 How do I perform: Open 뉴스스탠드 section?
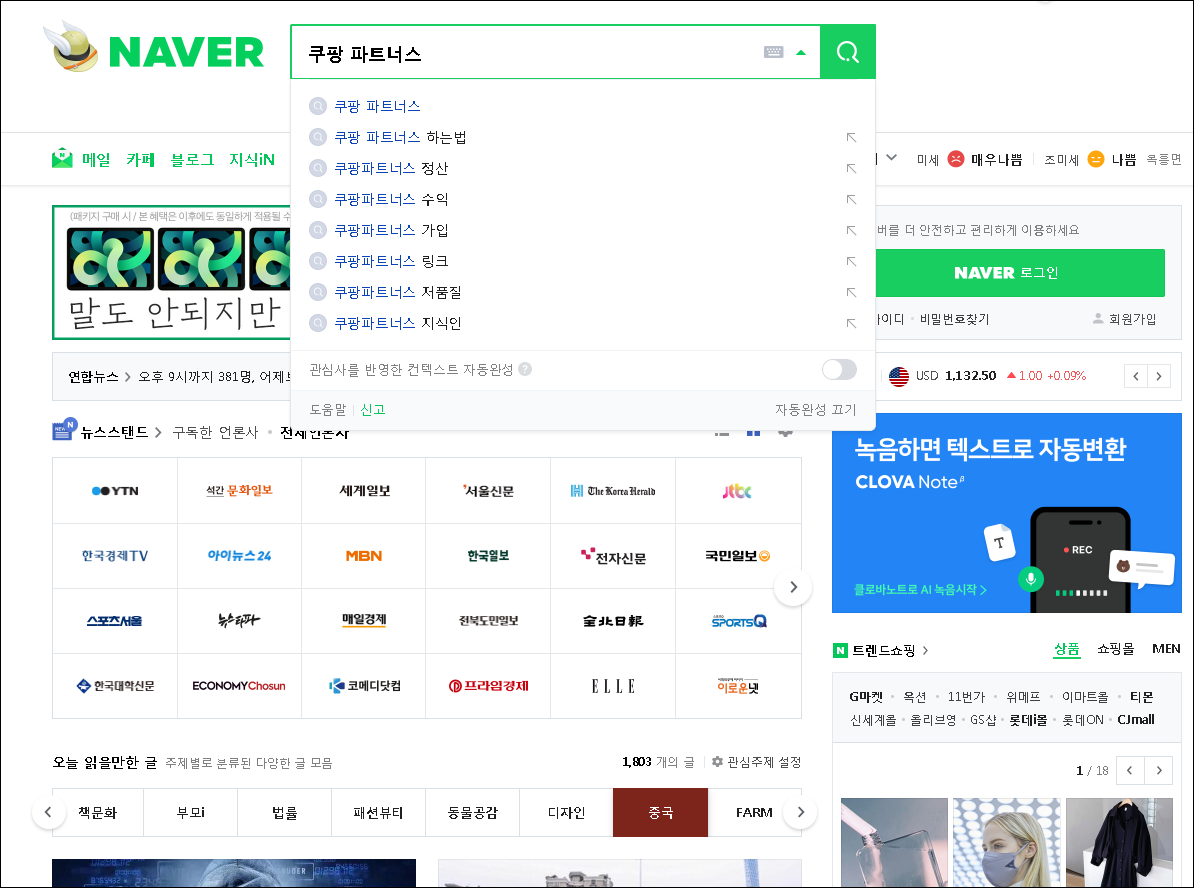[x=113, y=432]
